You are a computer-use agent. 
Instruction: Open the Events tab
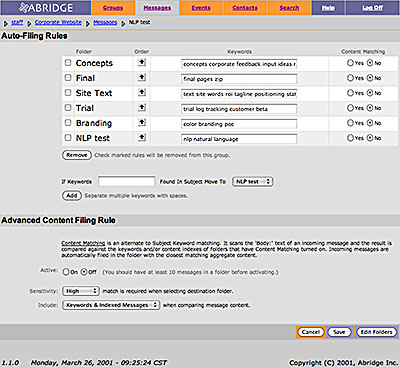(201, 8)
